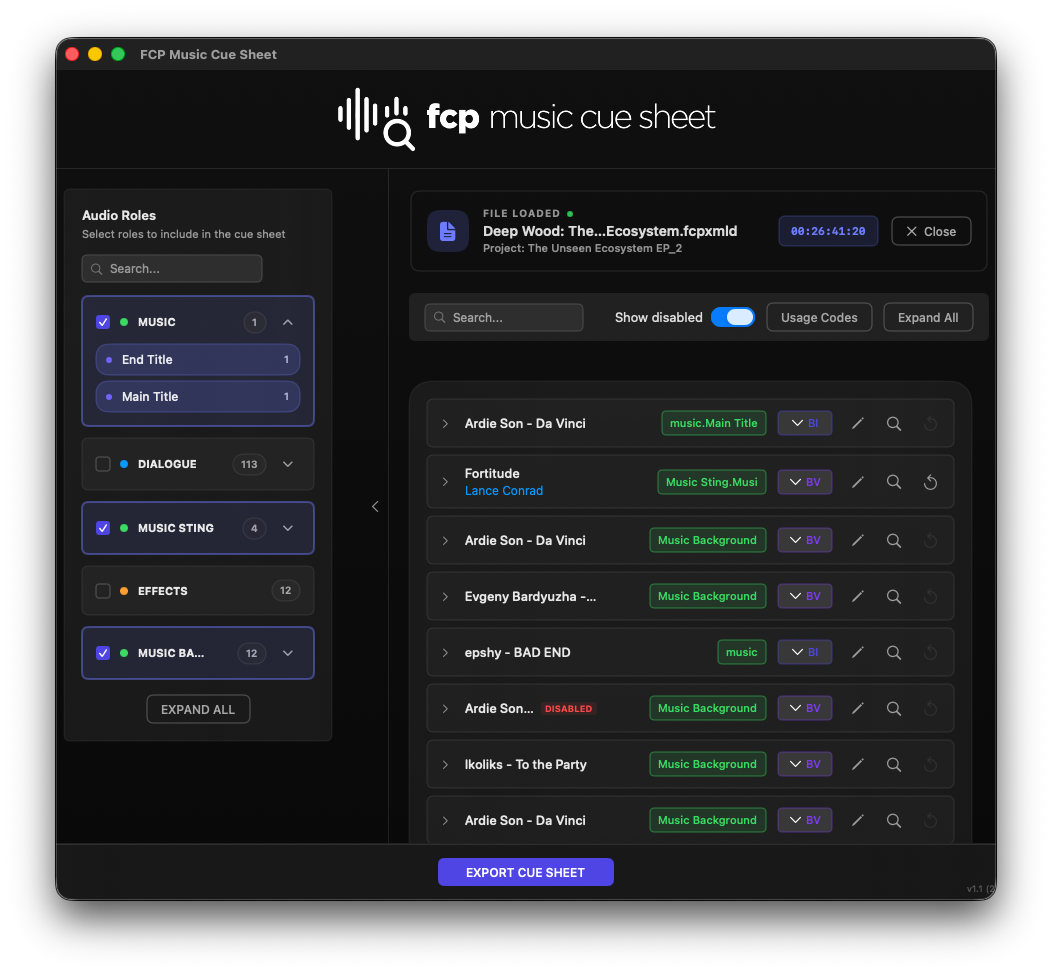Click the magnifier icon on Fortitude row
The image size is (1052, 974).
point(894,482)
